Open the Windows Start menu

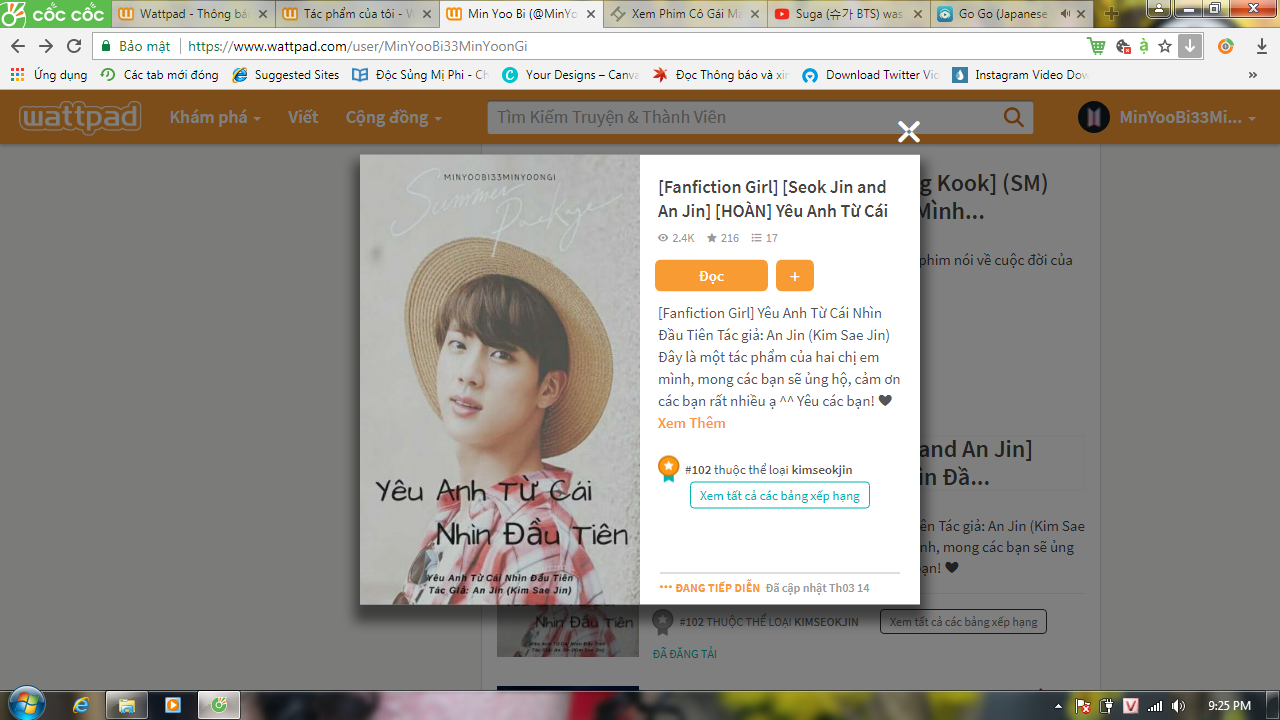click(x=25, y=705)
